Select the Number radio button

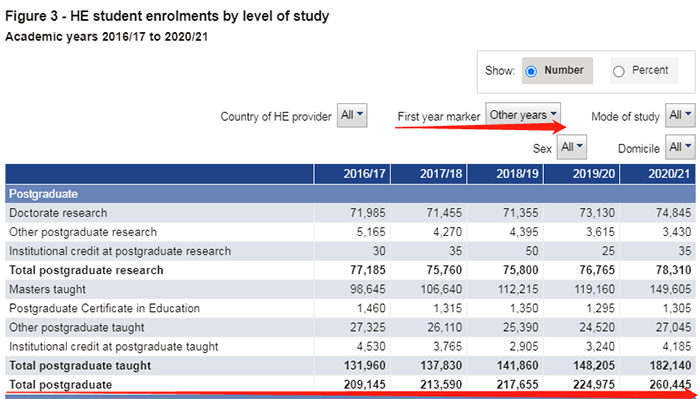pyautogui.click(x=531, y=71)
